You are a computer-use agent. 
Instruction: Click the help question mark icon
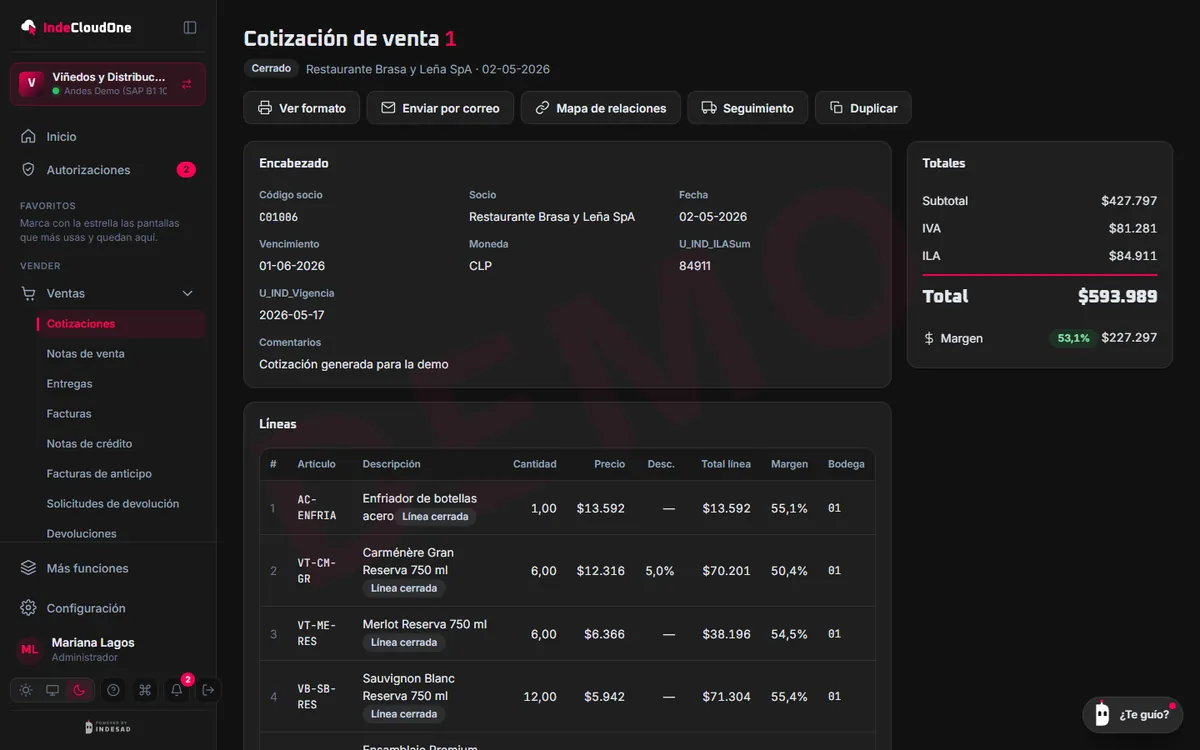click(x=113, y=690)
